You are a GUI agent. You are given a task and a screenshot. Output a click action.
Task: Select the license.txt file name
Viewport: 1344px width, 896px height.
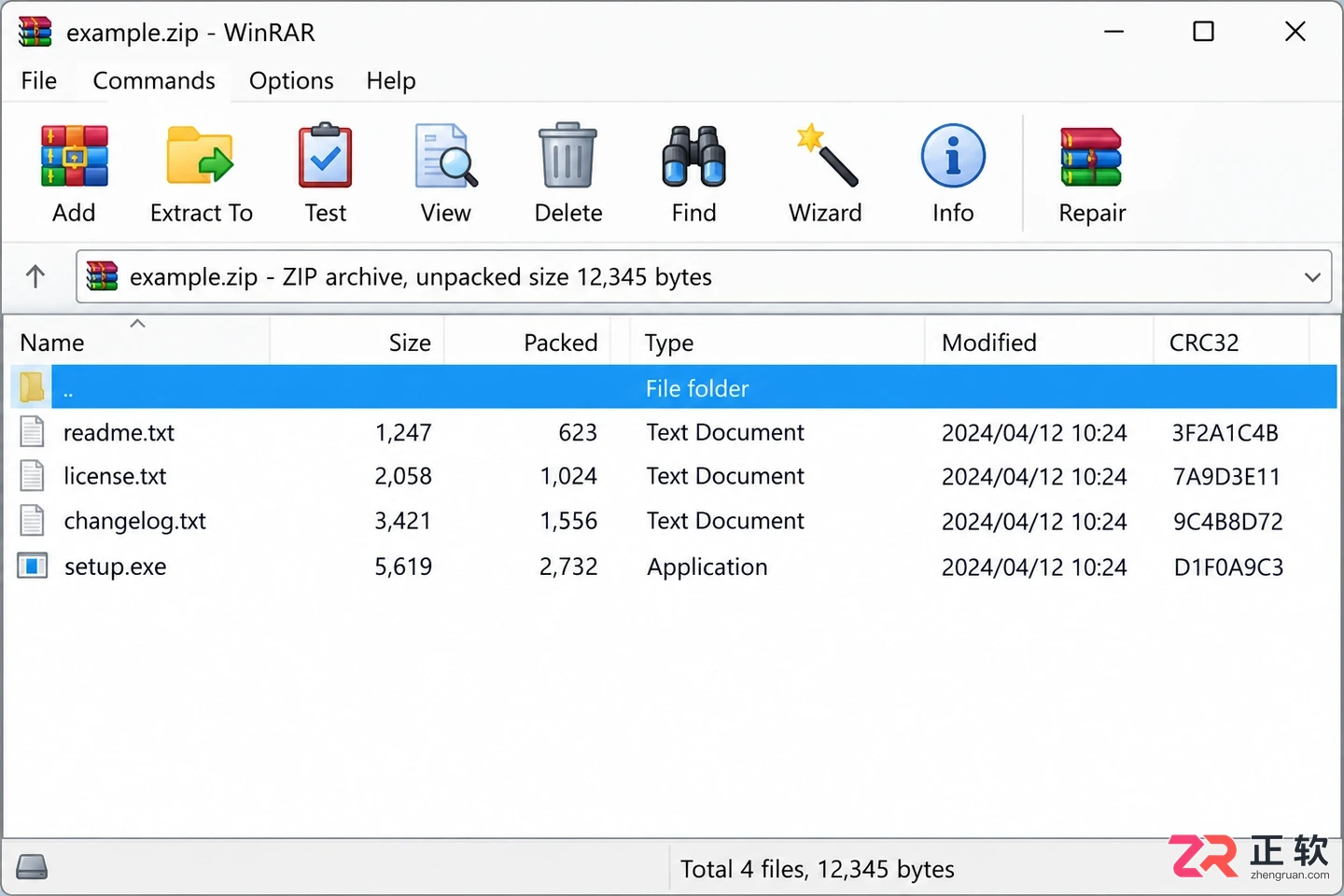(x=115, y=476)
